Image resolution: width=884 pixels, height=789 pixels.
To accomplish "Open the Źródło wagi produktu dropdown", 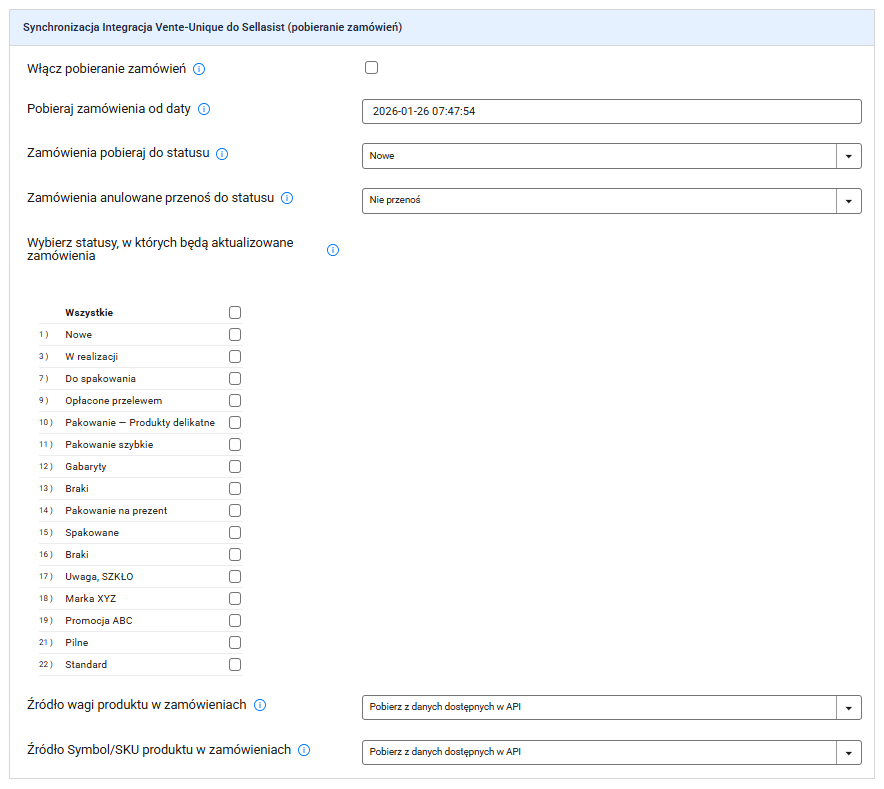I will (611, 708).
